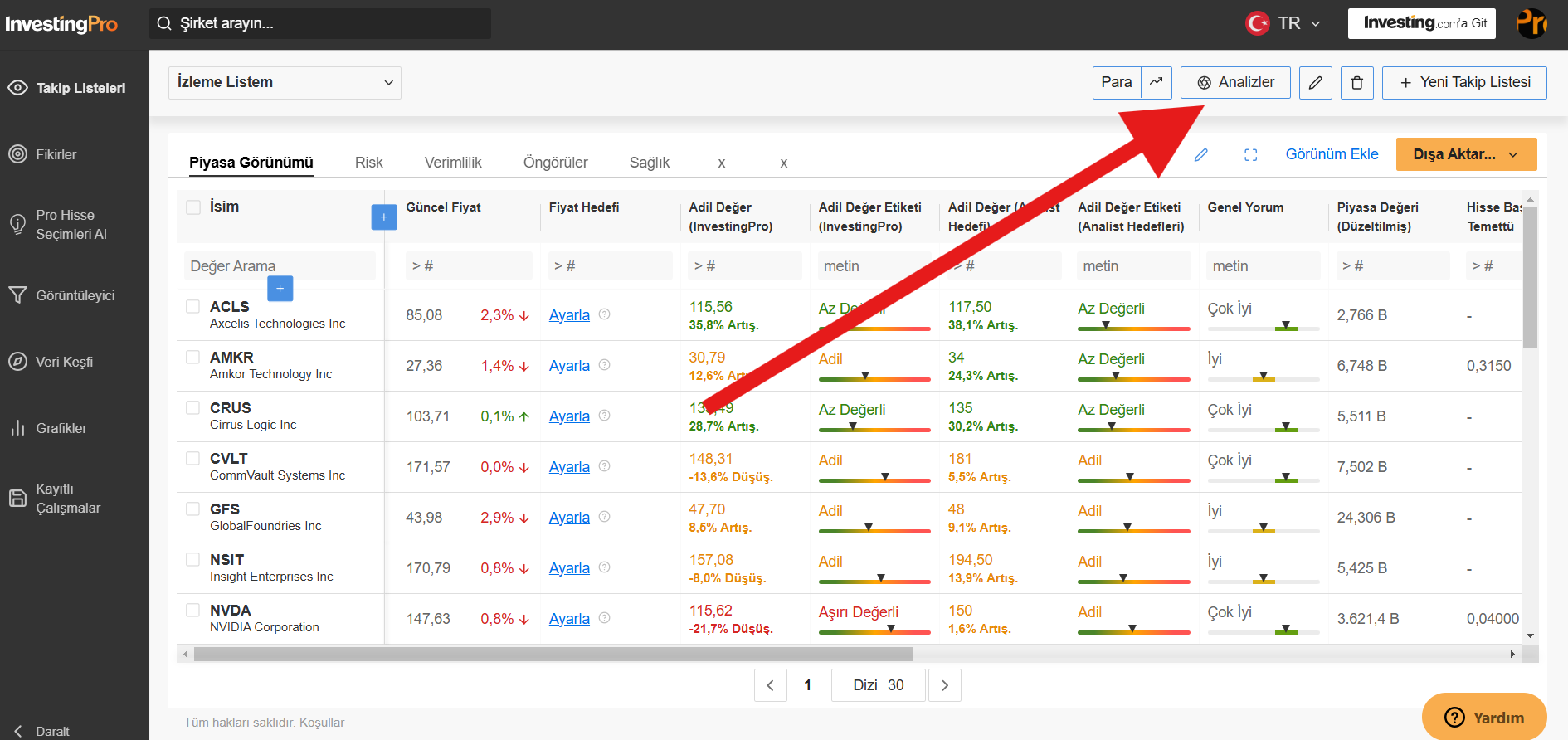The height and width of the screenshot is (740, 1568).
Task: Check the CVLT row checkbox
Action: [x=193, y=458]
